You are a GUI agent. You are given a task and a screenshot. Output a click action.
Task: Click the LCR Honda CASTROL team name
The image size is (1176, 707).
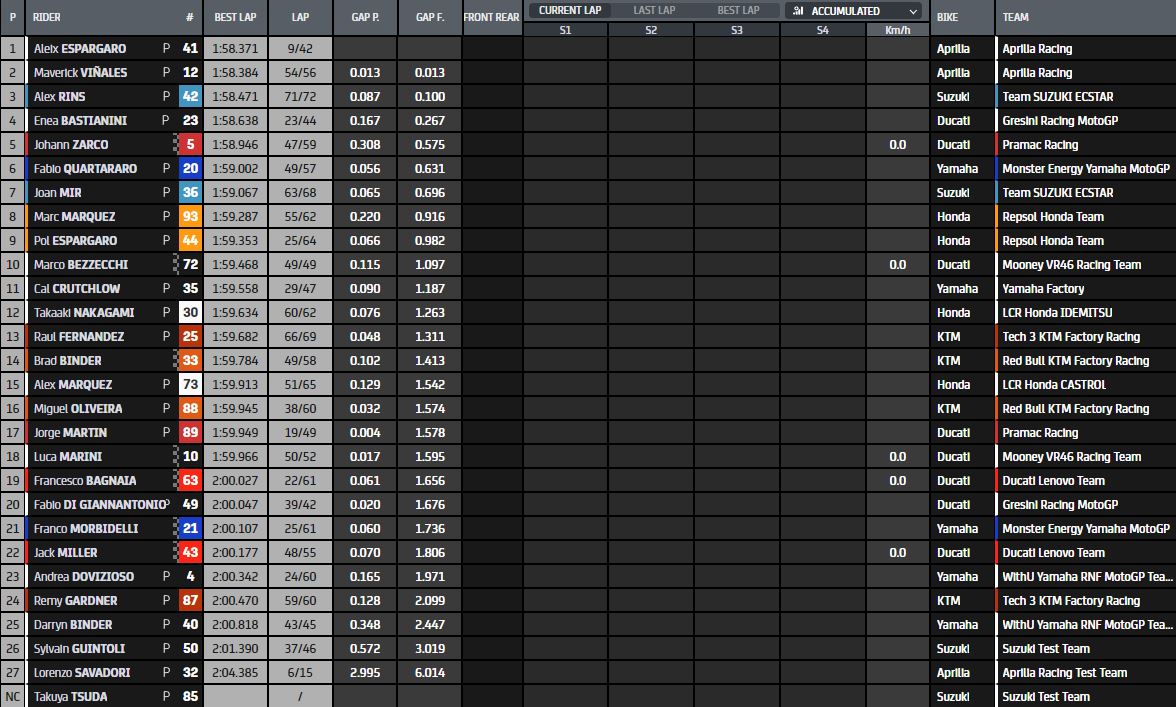tap(1054, 385)
